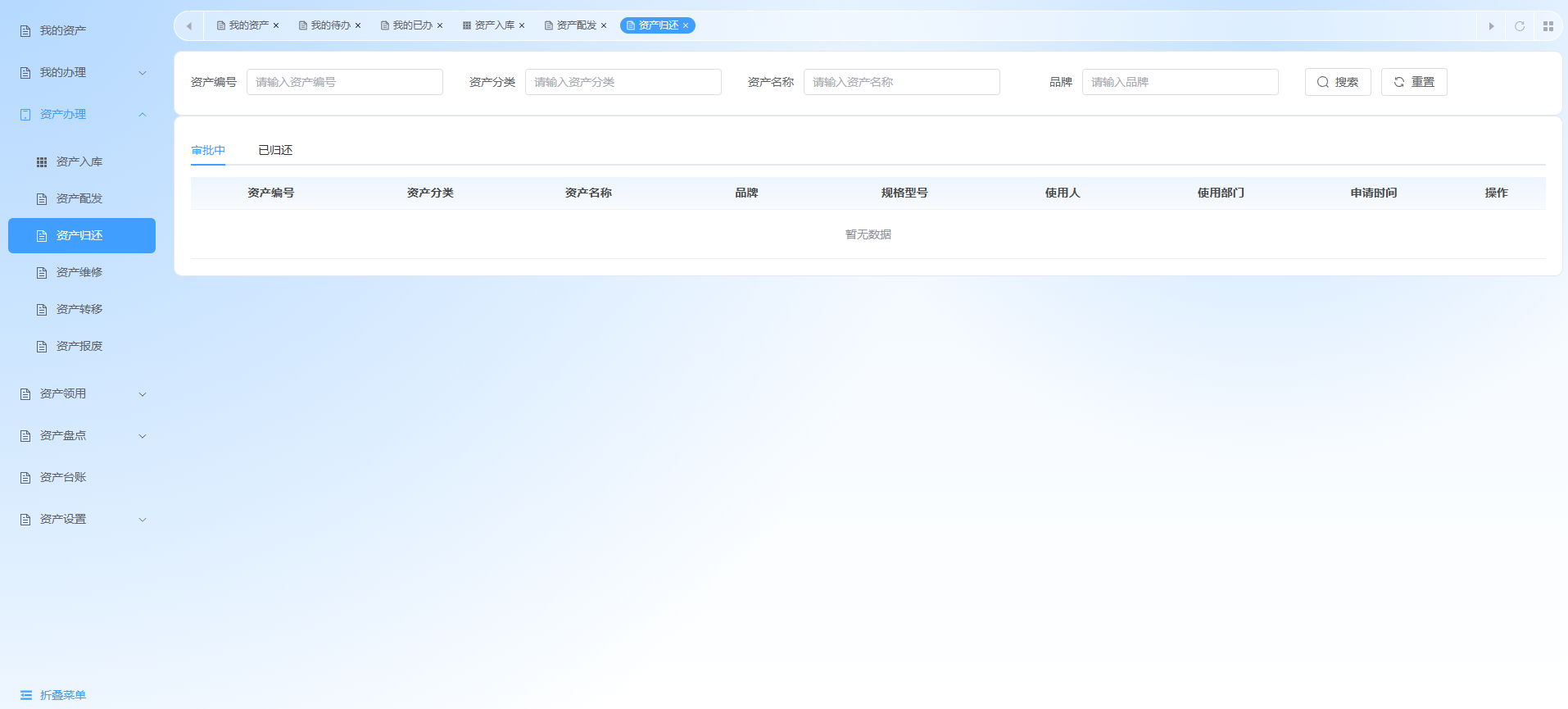Click the 操作 column header
The height and width of the screenshot is (709, 1568).
pos(1496,193)
